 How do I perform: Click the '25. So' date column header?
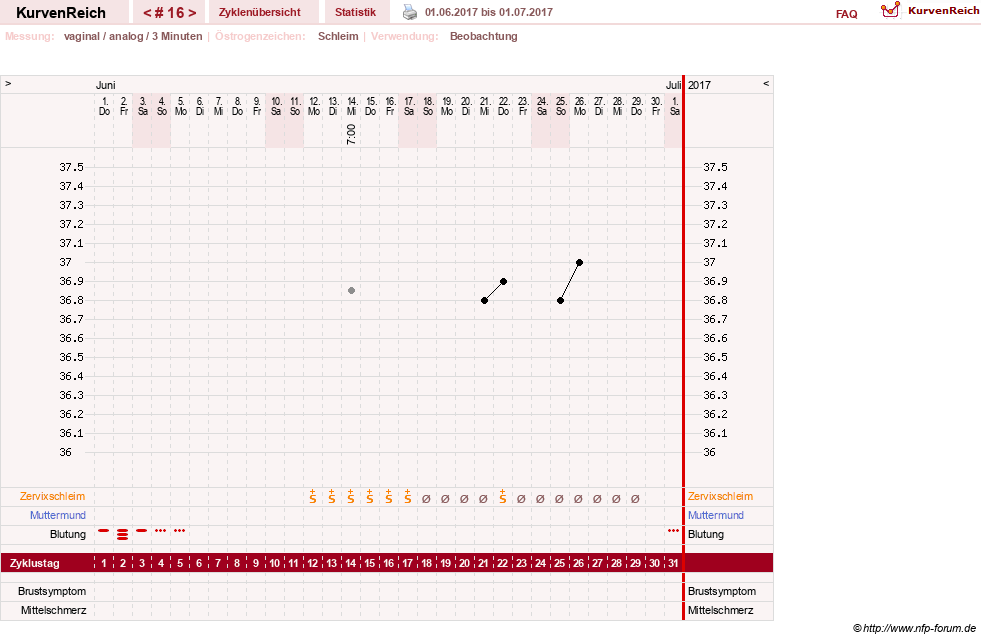pyautogui.click(x=561, y=106)
